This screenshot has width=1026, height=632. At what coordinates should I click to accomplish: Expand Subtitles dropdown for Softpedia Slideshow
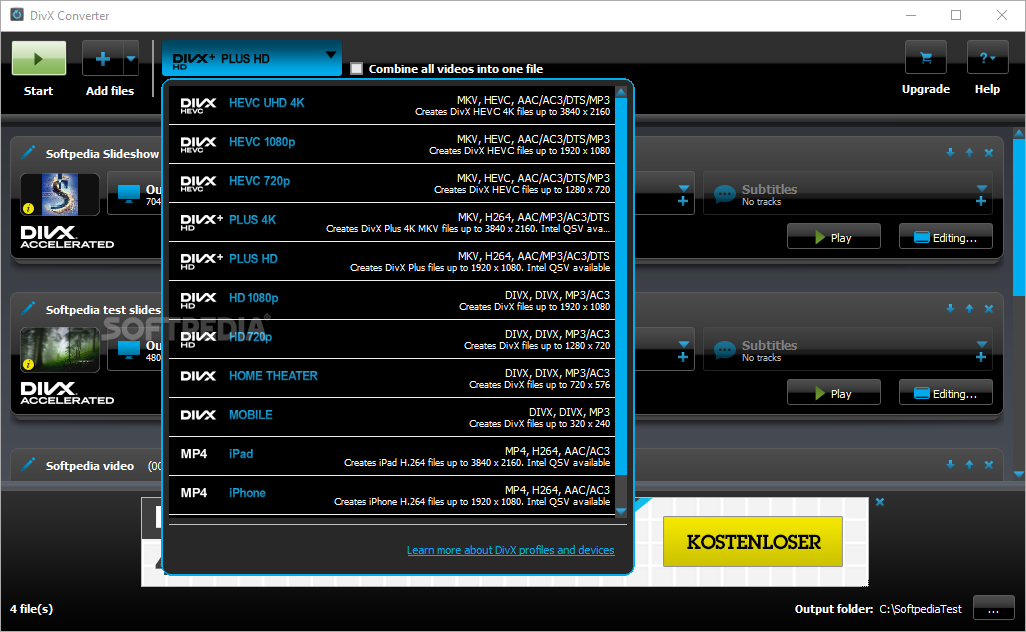(x=982, y=188)
